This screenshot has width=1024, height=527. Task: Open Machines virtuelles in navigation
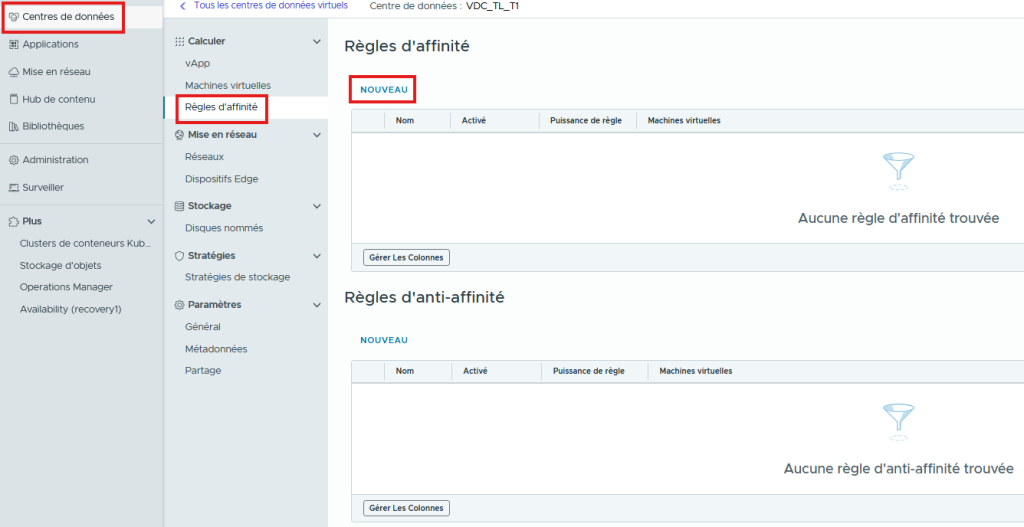pos(227,86)
